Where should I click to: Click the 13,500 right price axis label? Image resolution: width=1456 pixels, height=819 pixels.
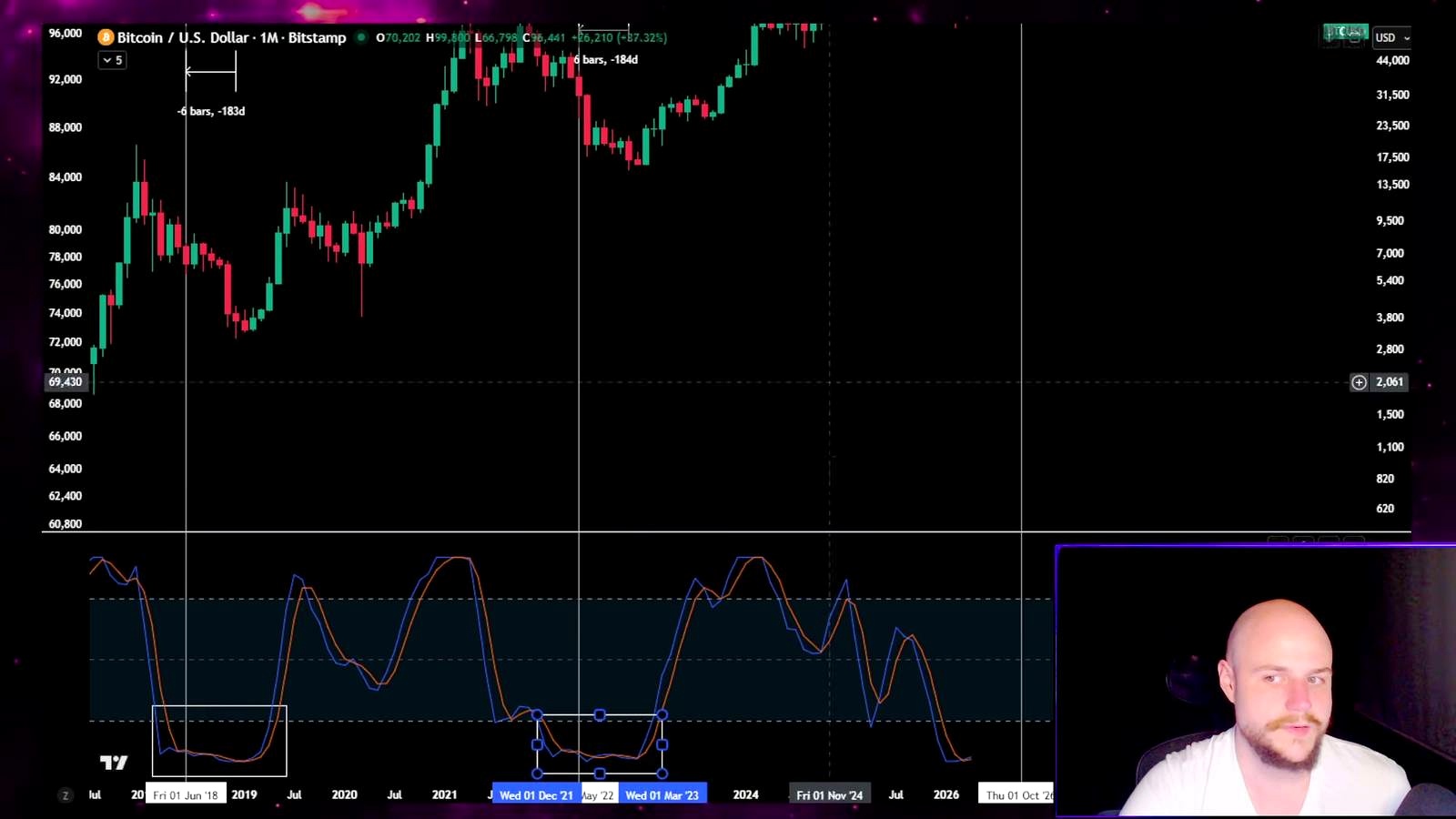(x=1392, y=184)
